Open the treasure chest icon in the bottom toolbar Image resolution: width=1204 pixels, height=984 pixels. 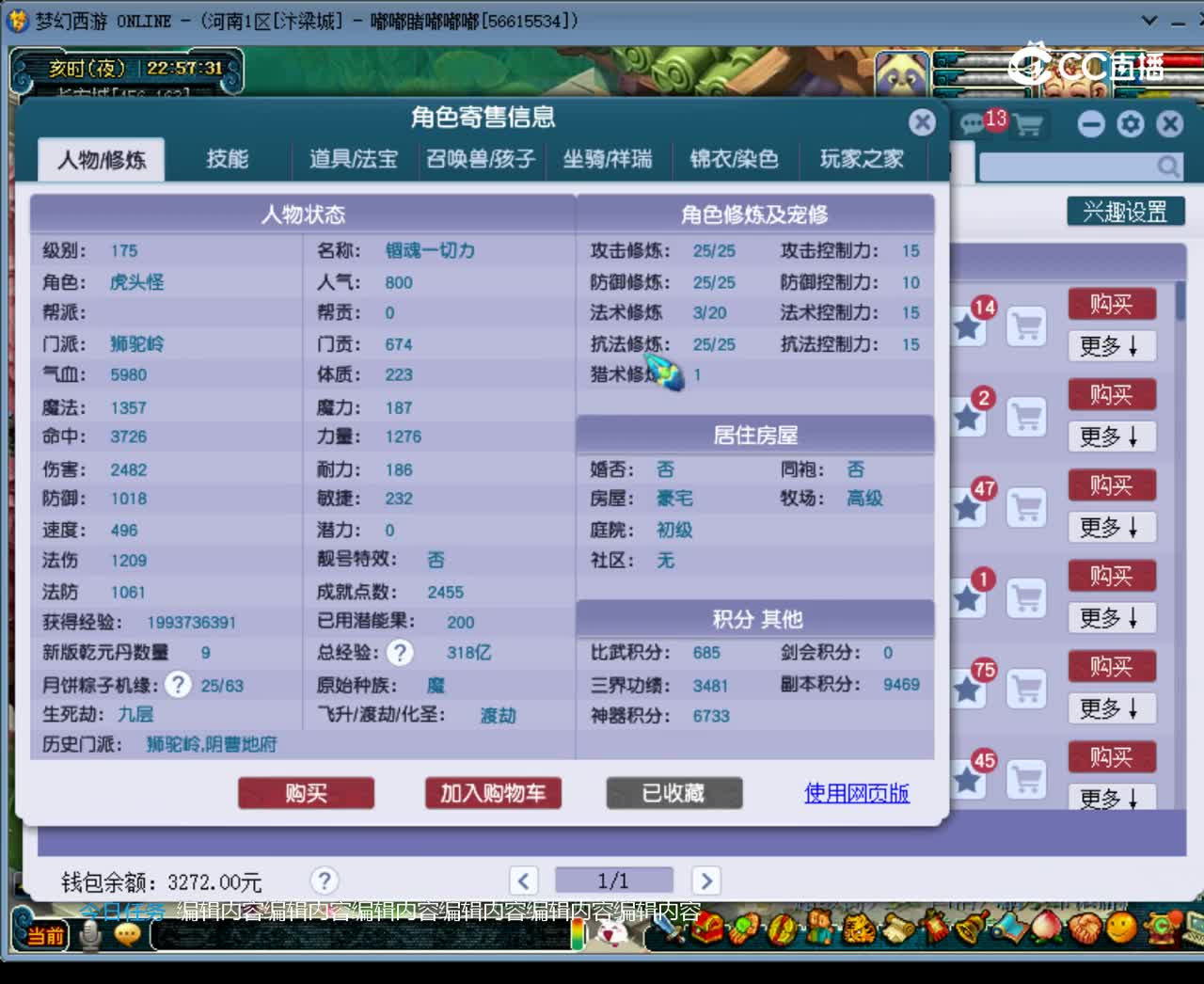[707, 929]
